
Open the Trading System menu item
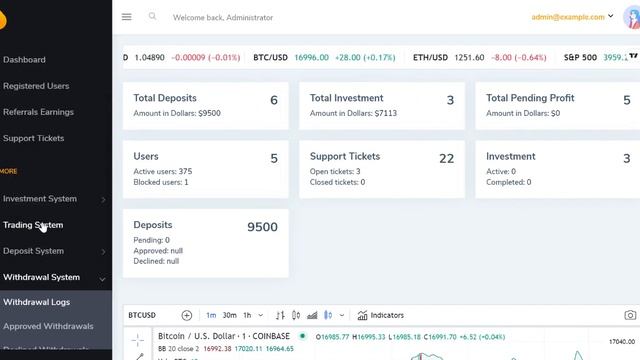[33, 225]
